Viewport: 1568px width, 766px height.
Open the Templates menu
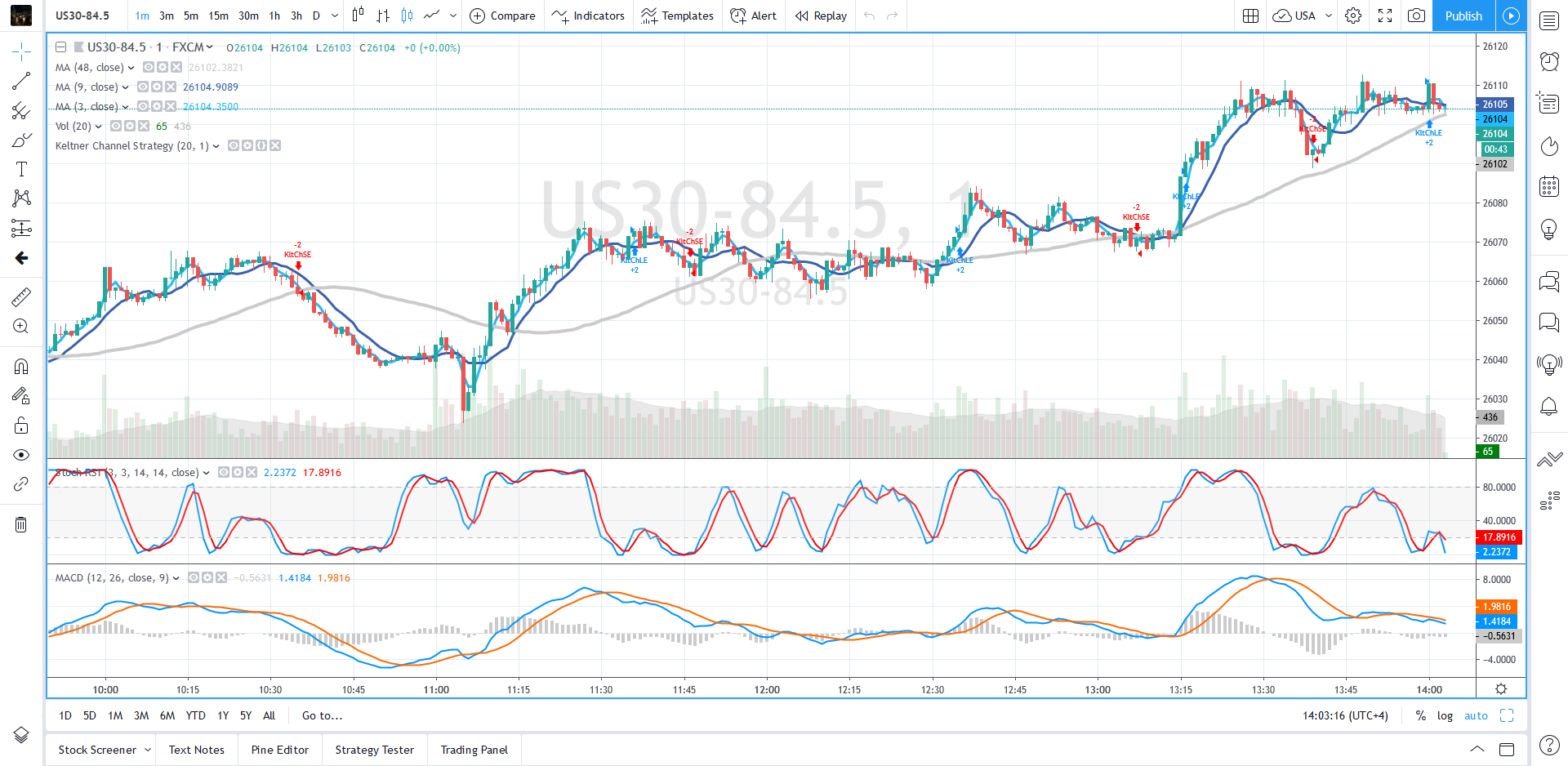678,16
